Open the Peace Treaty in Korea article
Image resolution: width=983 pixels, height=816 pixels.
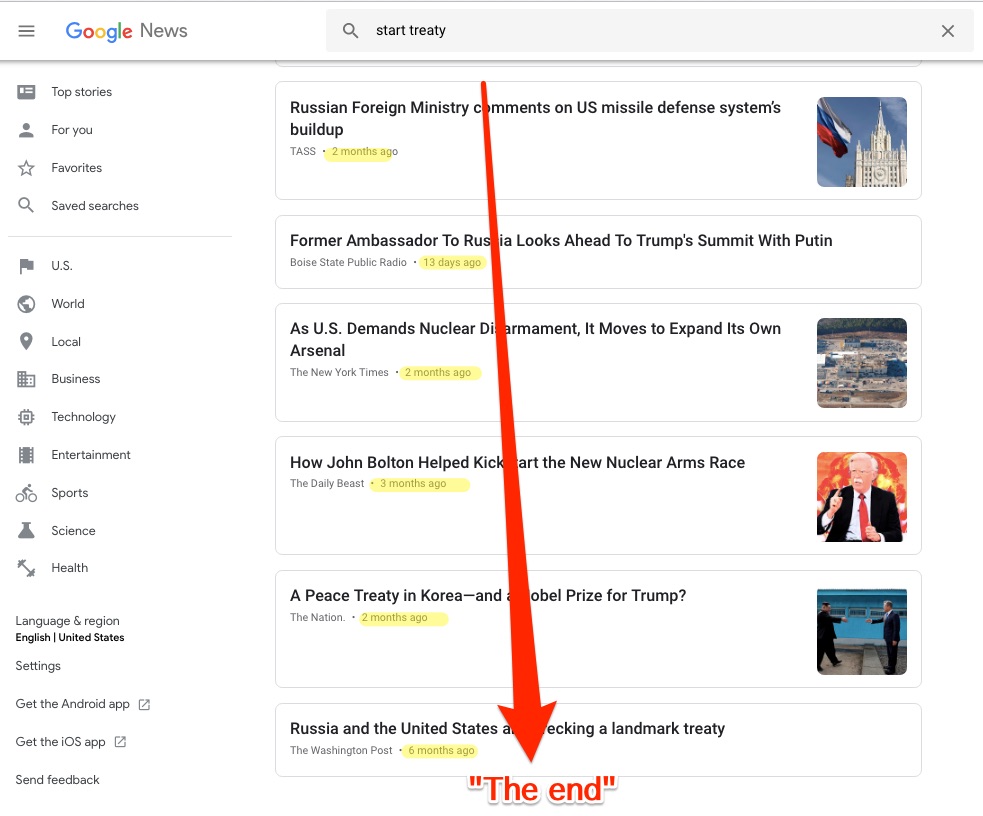(488, 595)
